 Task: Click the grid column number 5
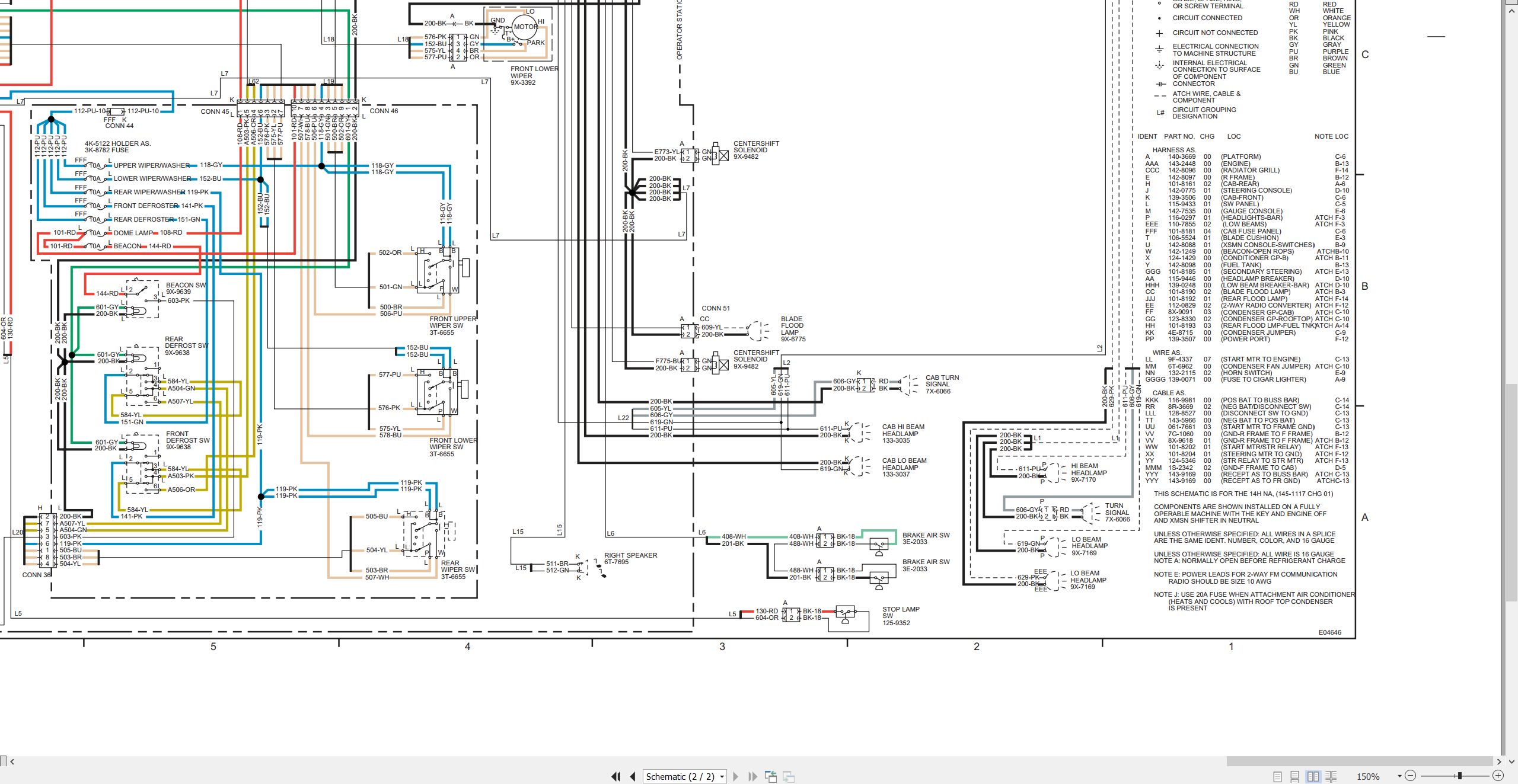click(x=213, y=647)
